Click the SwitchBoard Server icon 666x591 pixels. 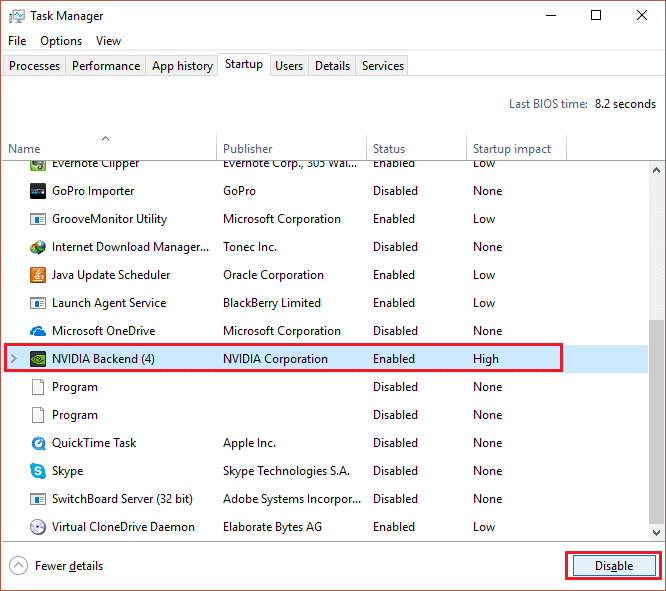(38, 499)
